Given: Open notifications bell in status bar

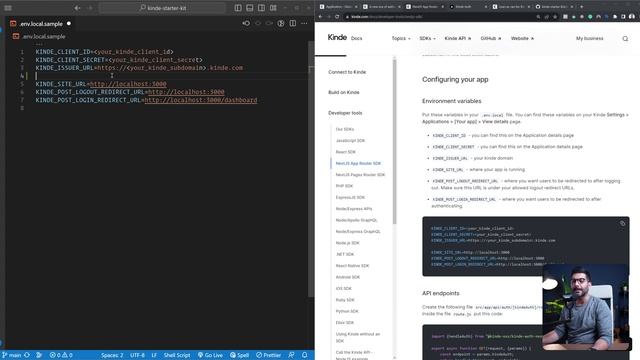Looking at the screenshot, I should (x=304, y=355).
